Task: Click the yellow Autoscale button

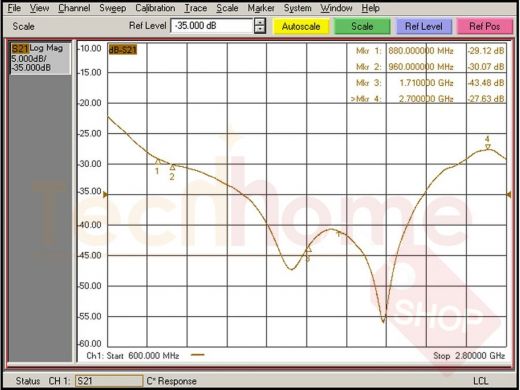Action: 301,26
